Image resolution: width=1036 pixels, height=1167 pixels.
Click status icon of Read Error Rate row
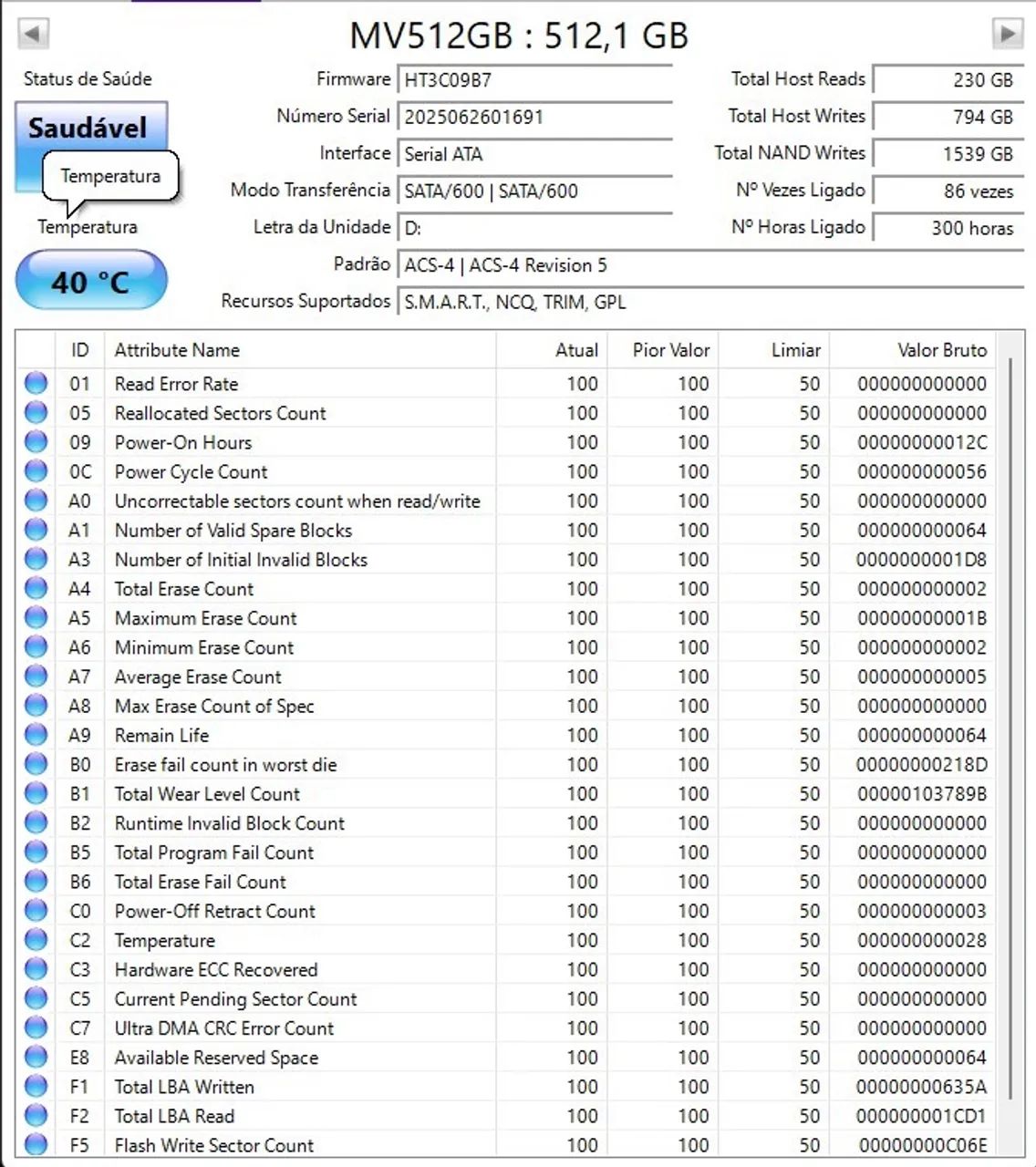point(36,383)
